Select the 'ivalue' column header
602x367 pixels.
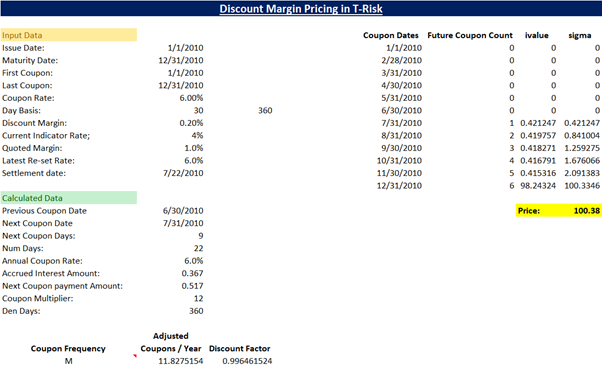[537, 35]
